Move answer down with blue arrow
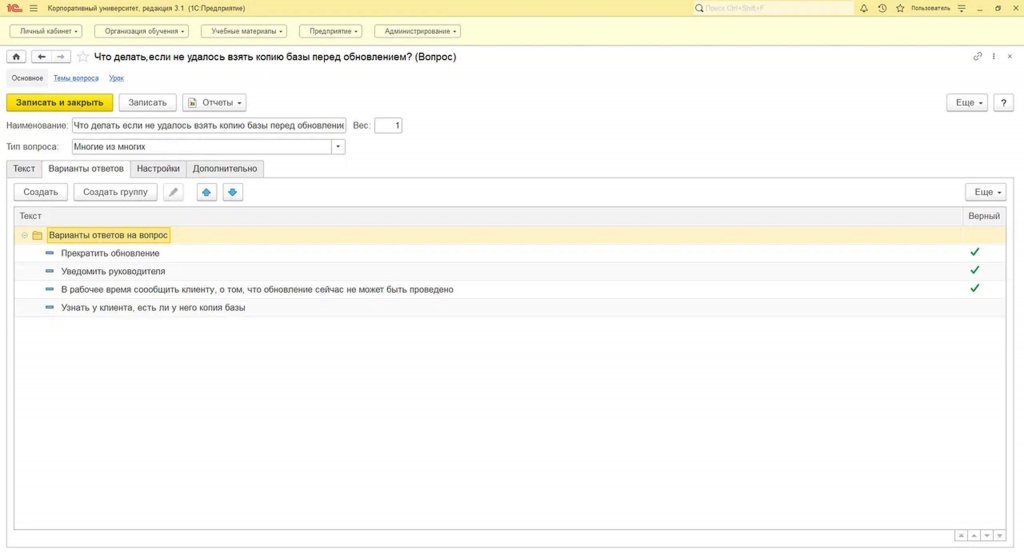This screenshot has width=1024, height=554. (232, 192)
